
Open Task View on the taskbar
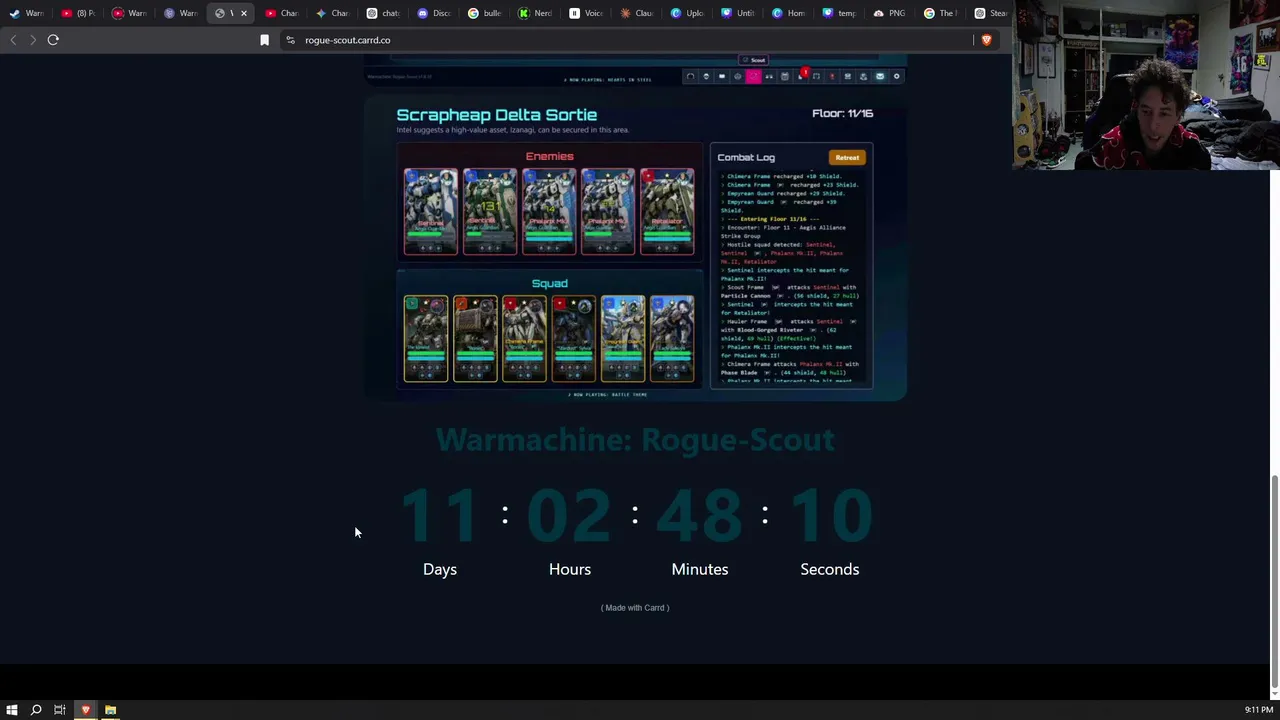60,710
